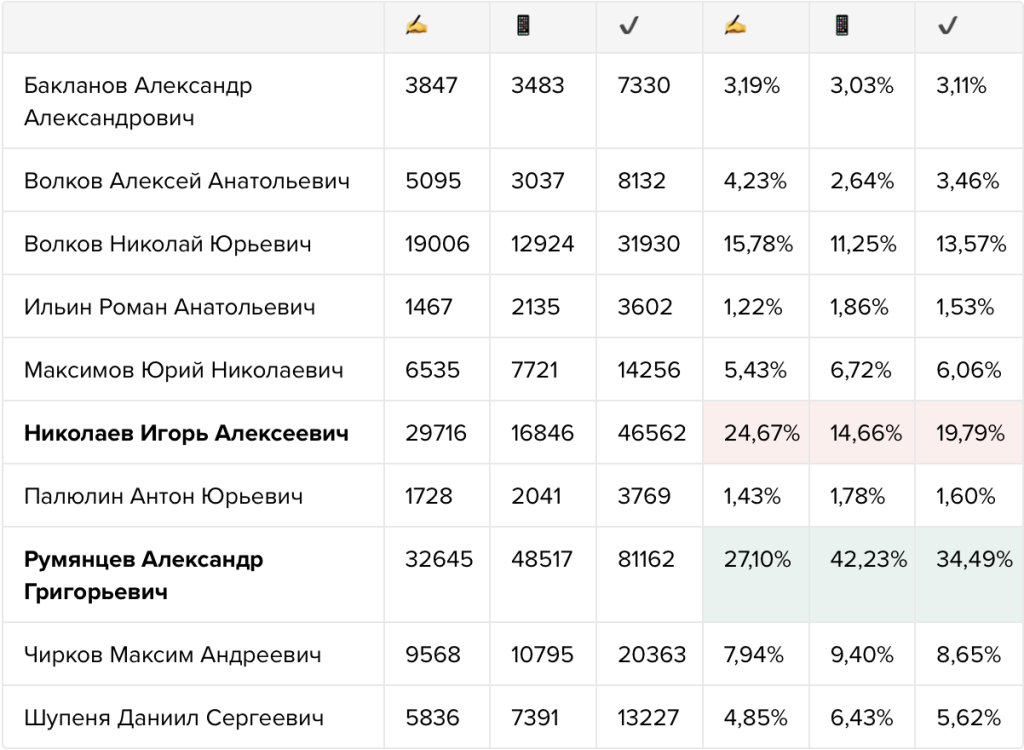
Task: Select the Румянцев Александр Григорьевич name cell
Action: 193,575
